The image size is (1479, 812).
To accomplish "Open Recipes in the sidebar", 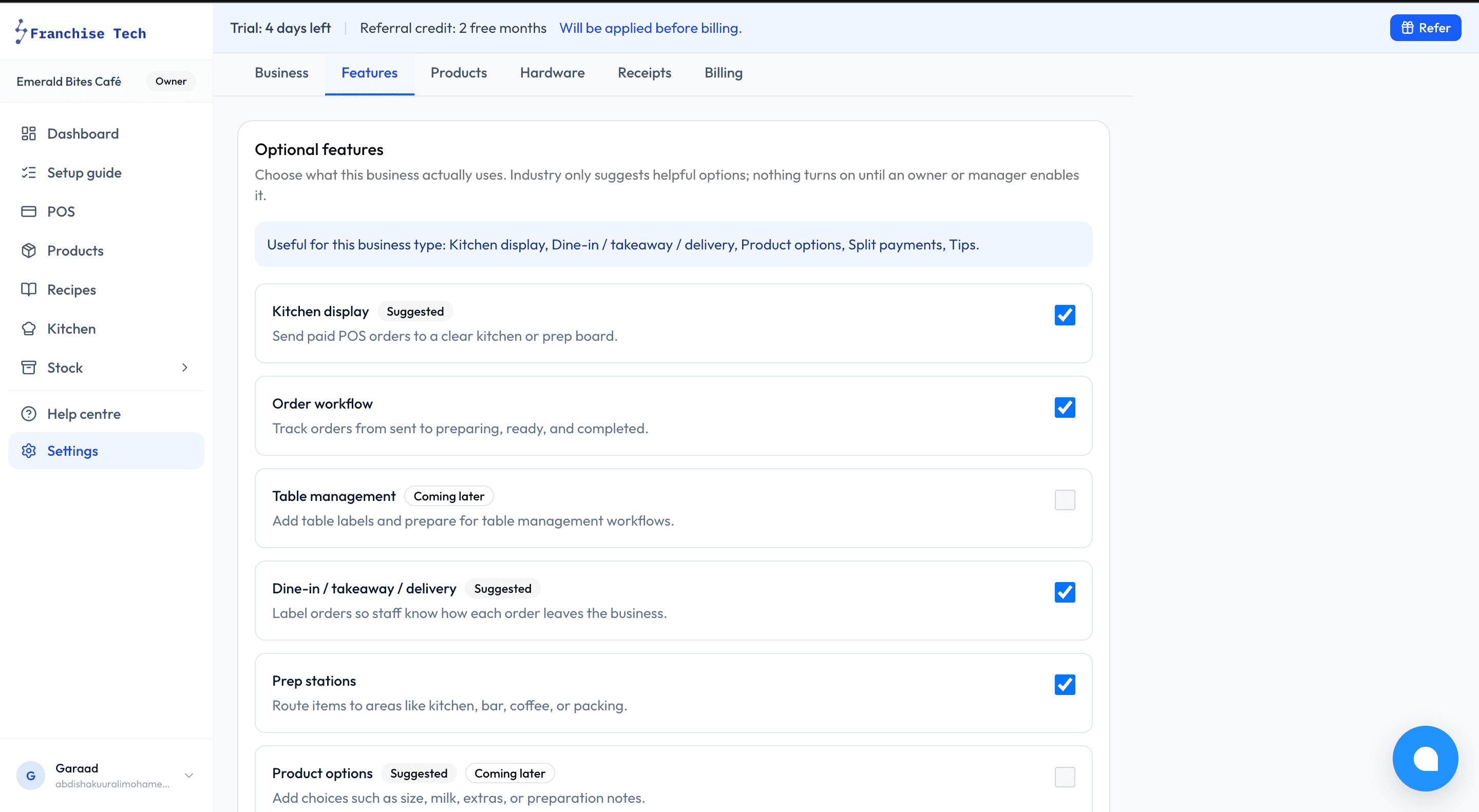I will [106, 290].
